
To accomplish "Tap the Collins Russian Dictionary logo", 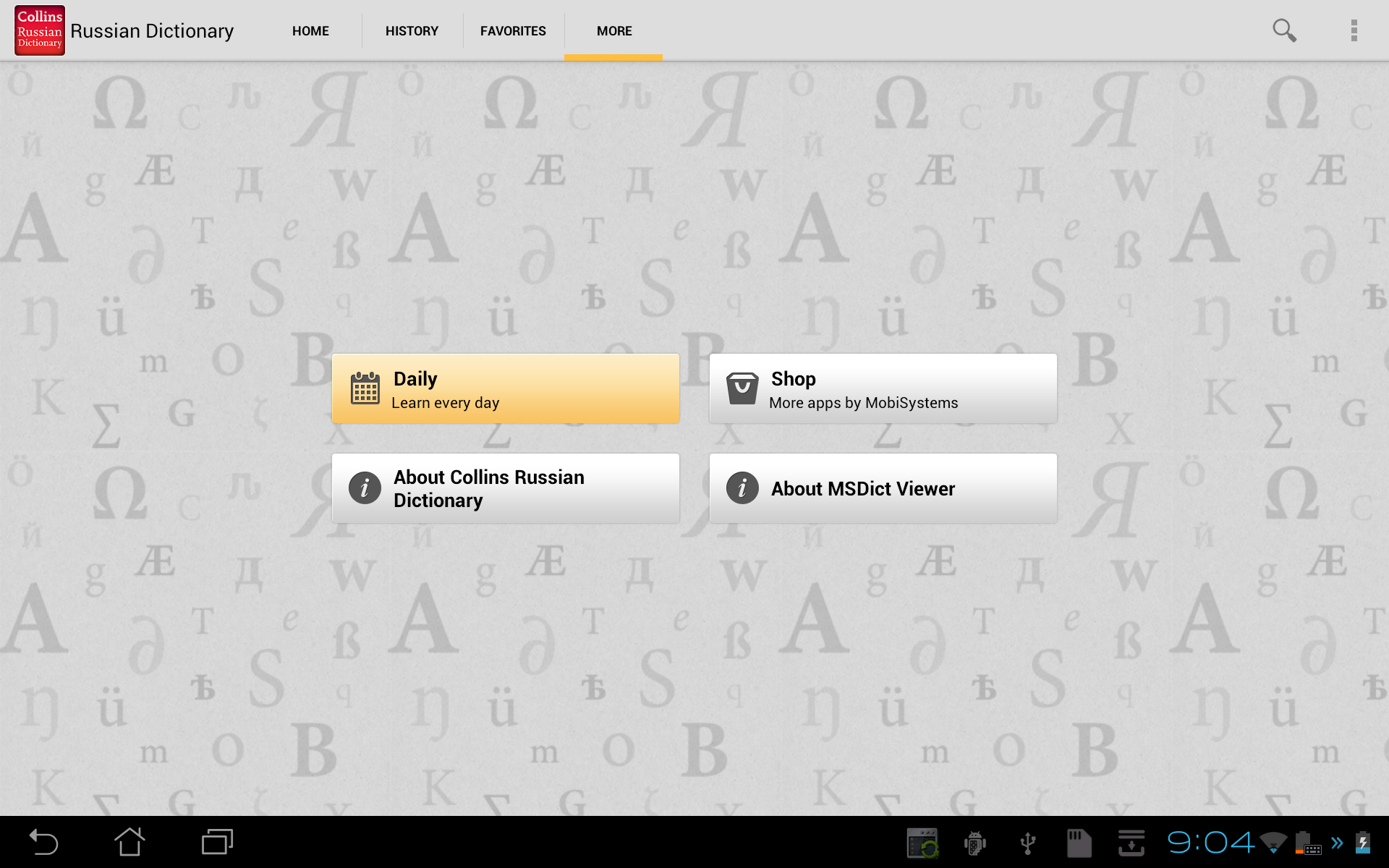I will [x=39, y=30].
